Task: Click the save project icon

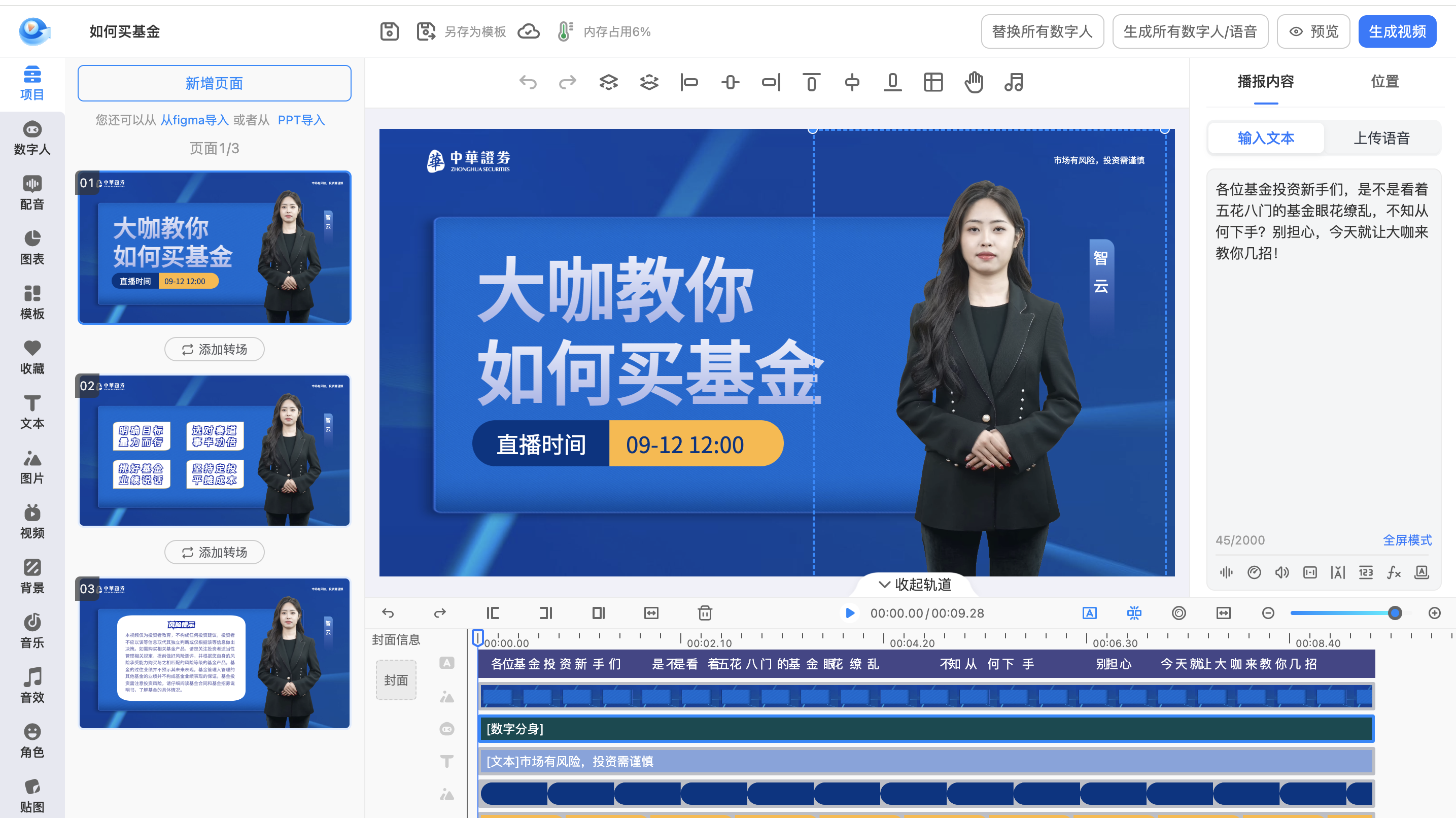Action: point(390,31)
